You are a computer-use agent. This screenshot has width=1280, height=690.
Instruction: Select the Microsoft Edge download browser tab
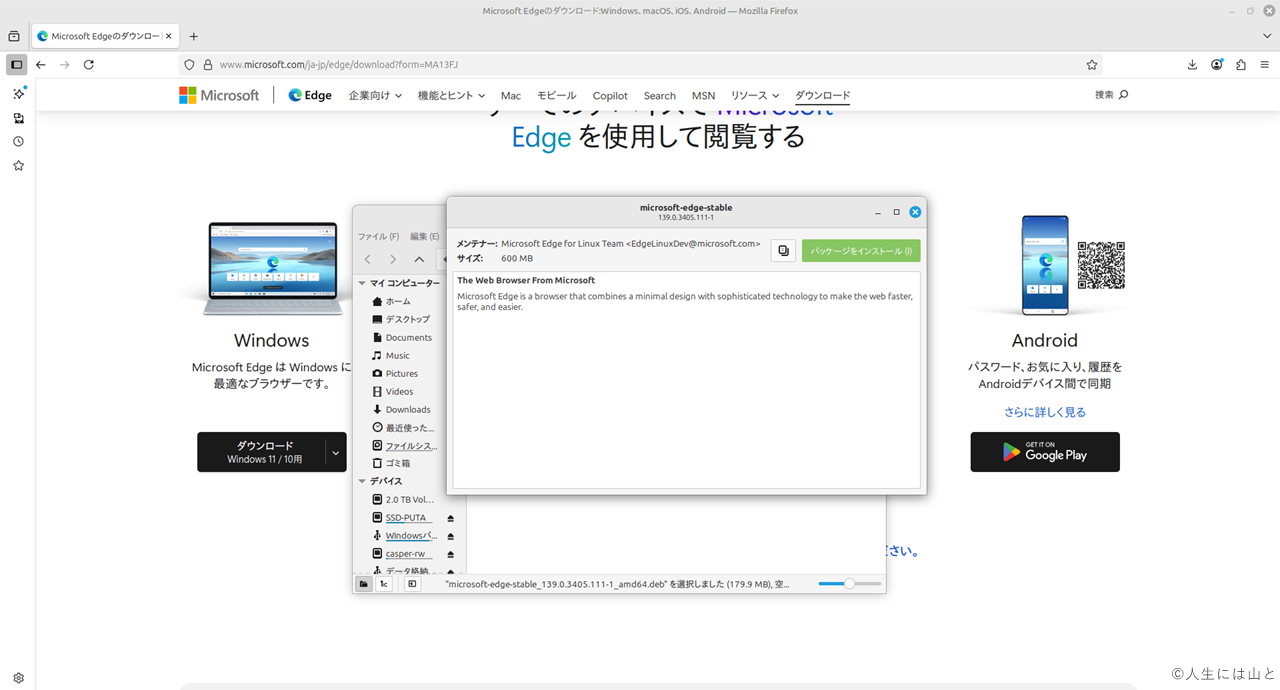click(104, 36)
